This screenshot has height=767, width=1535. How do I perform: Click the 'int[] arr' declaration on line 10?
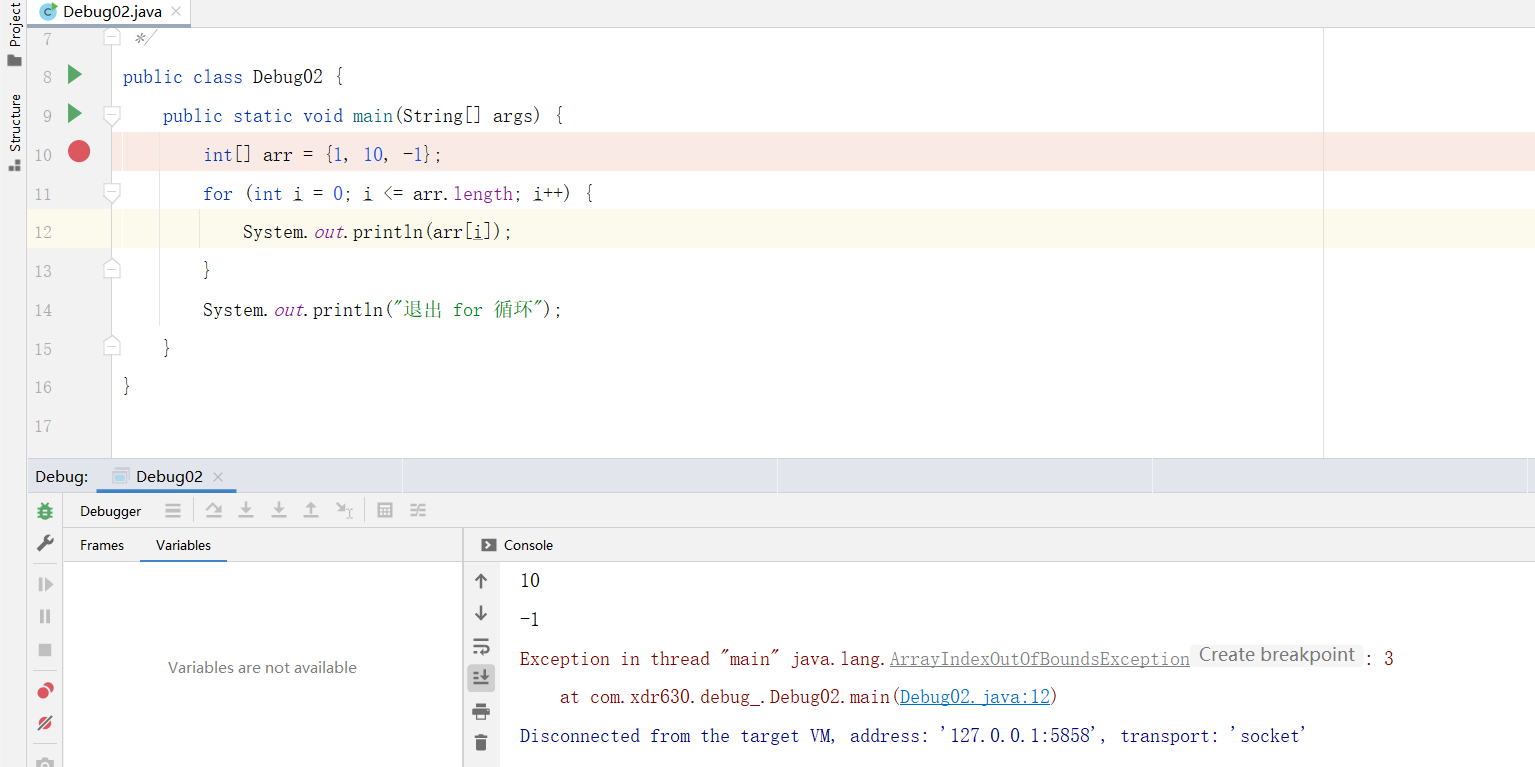coord(248,155)
